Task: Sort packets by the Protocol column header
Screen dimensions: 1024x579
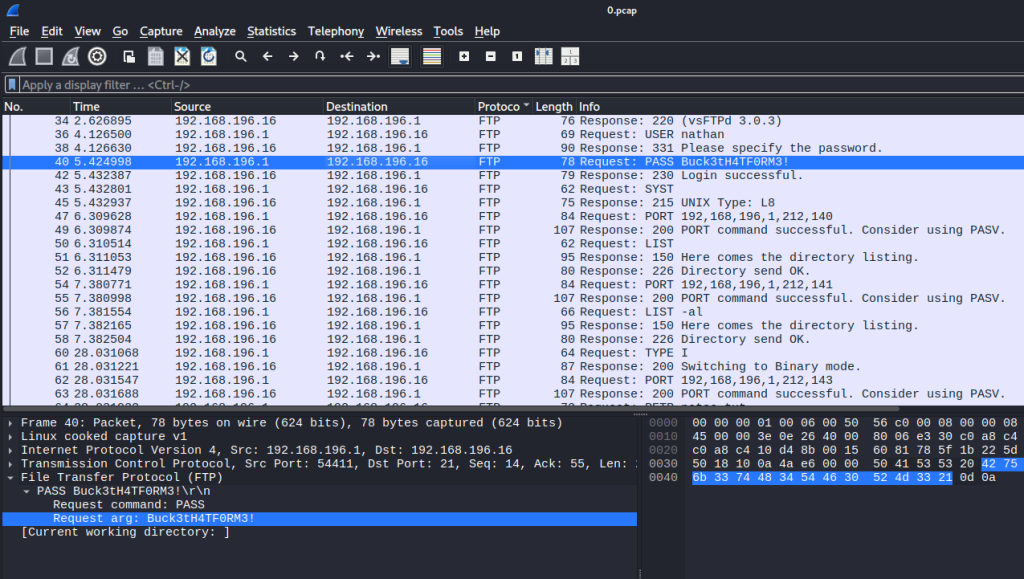Action: (499, 106)
